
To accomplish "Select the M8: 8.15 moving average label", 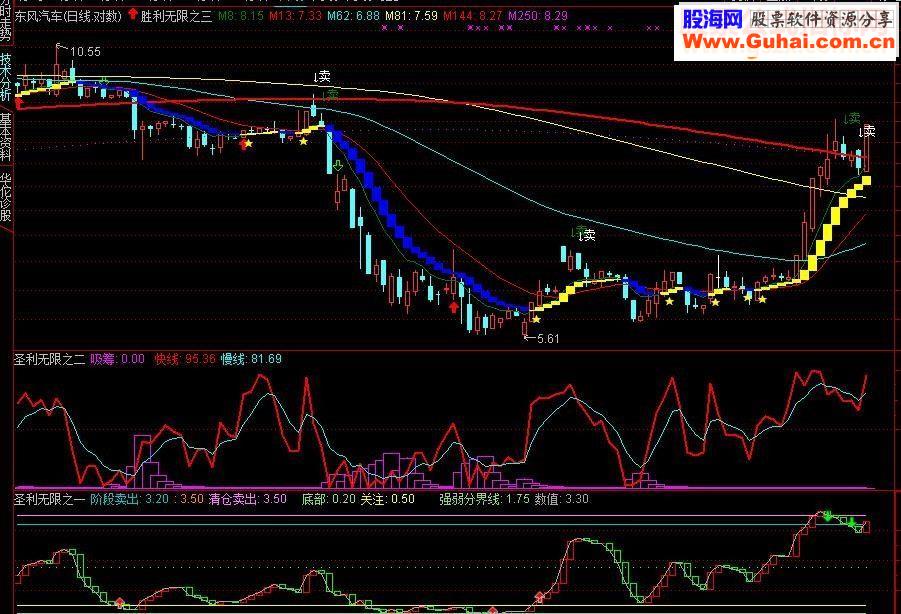I will pos(240,16).
